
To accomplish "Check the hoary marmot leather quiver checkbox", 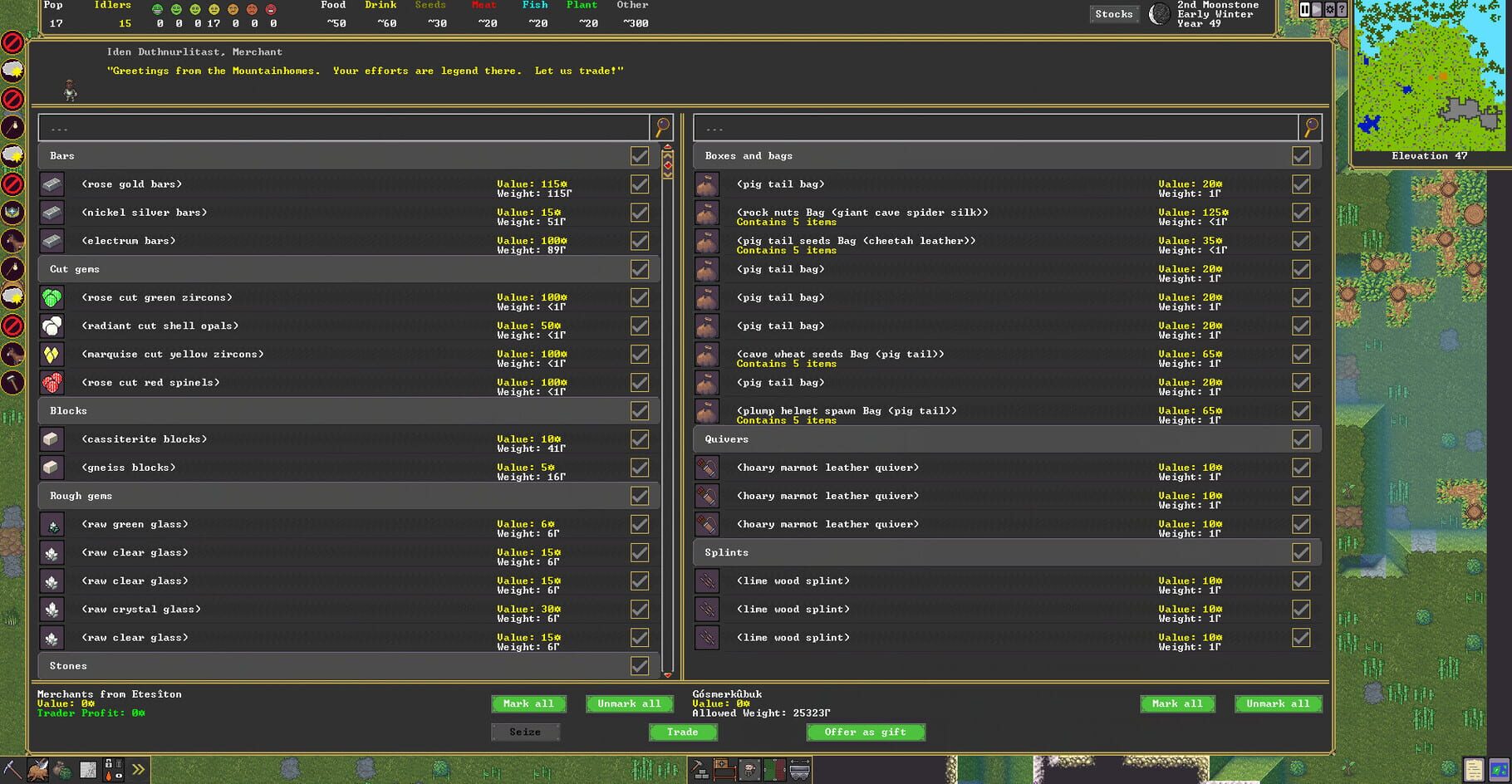I will (x=1302, y=468).
